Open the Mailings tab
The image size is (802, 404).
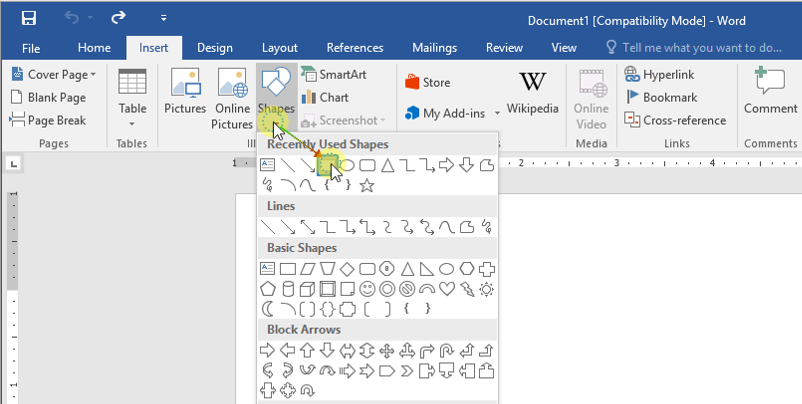pyautogui.click(x=435, y=48)
